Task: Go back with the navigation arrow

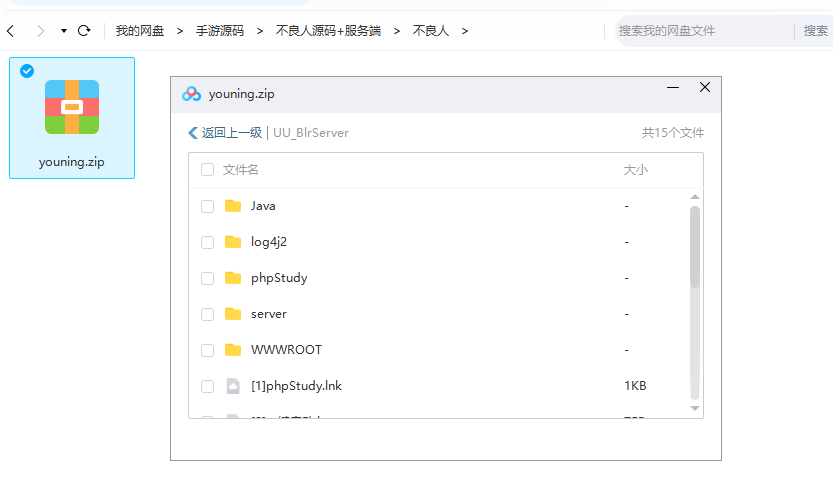Action: [11, 31]
